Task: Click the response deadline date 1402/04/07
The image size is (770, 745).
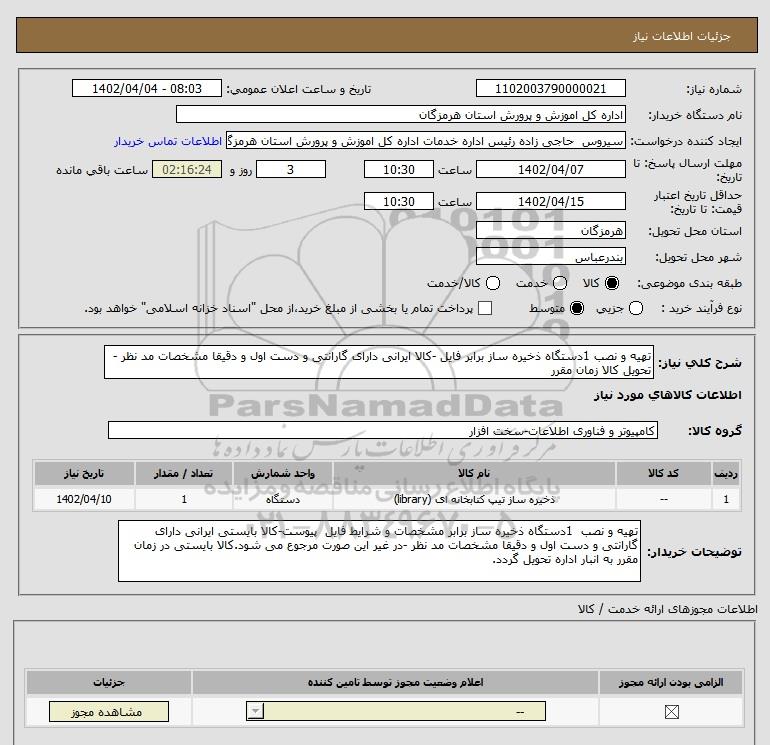Action: [x=550, y=169]
